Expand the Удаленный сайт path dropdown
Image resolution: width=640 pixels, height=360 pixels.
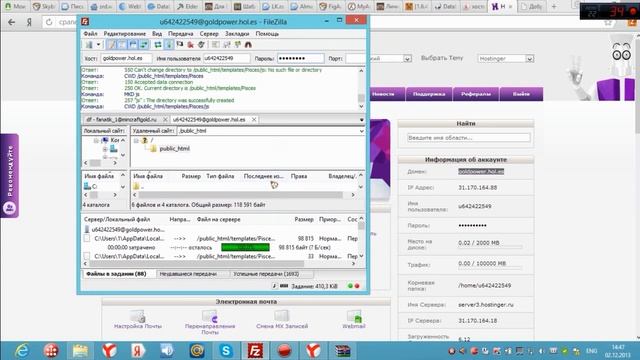click(x=361, y=131)
